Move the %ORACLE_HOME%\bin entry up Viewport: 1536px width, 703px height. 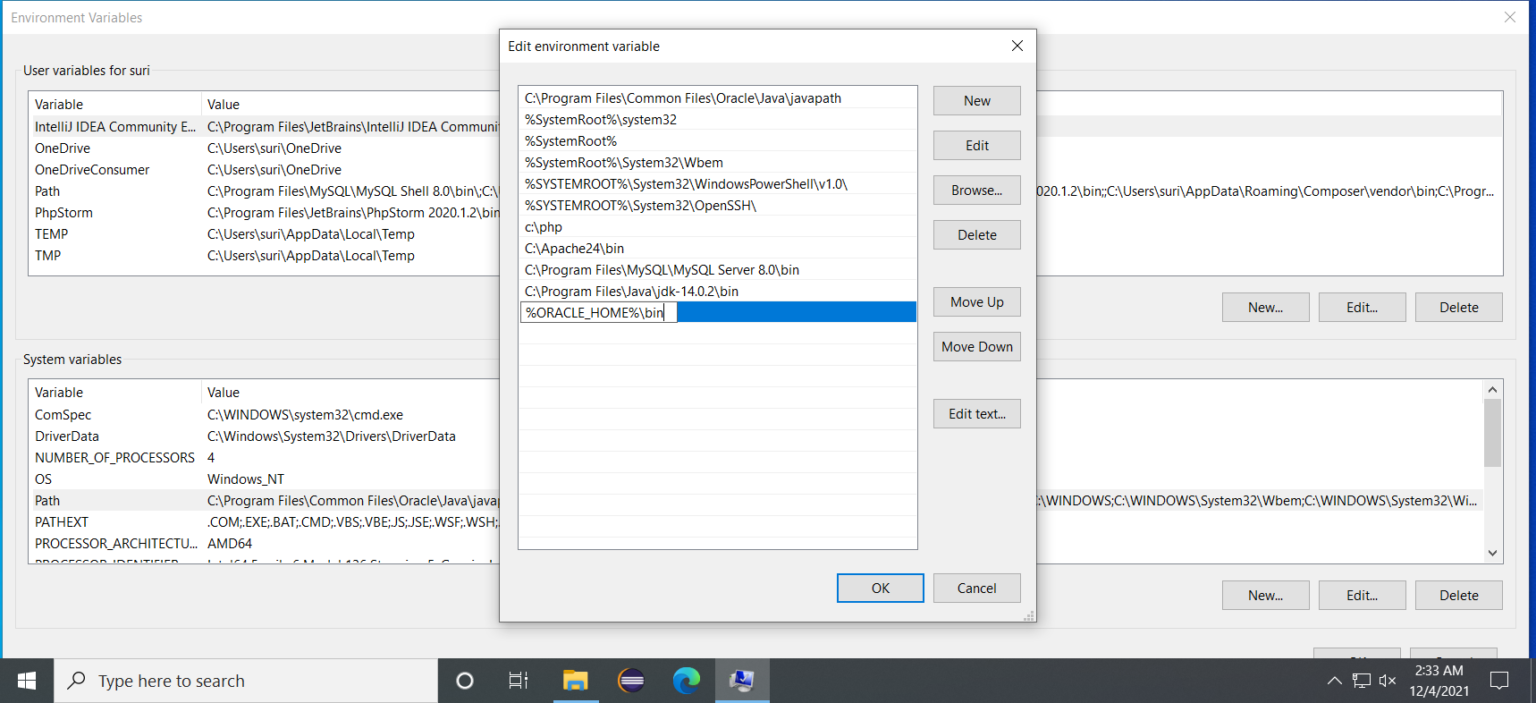pyautogui.click(x=976, y=301)
